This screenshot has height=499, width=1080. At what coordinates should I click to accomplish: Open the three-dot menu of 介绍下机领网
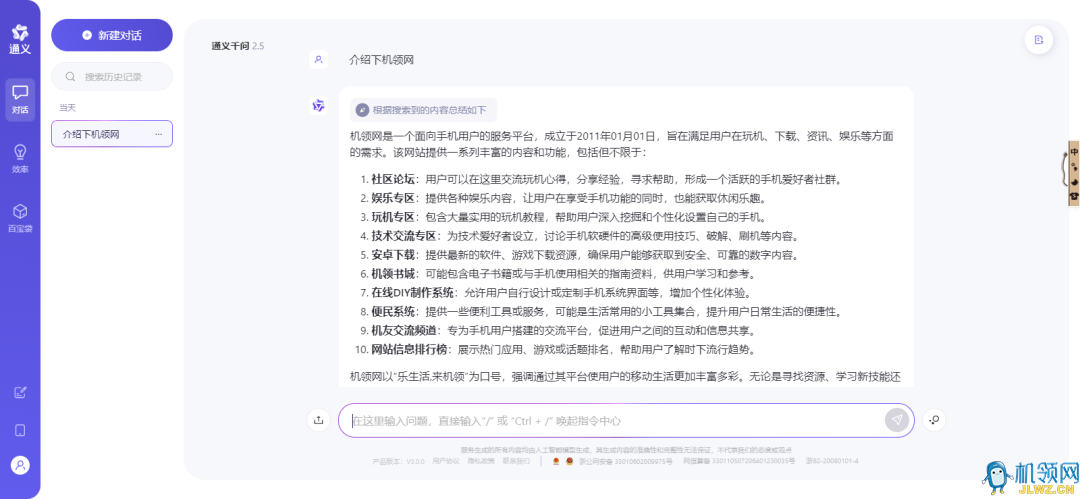(x=159, y=134)
